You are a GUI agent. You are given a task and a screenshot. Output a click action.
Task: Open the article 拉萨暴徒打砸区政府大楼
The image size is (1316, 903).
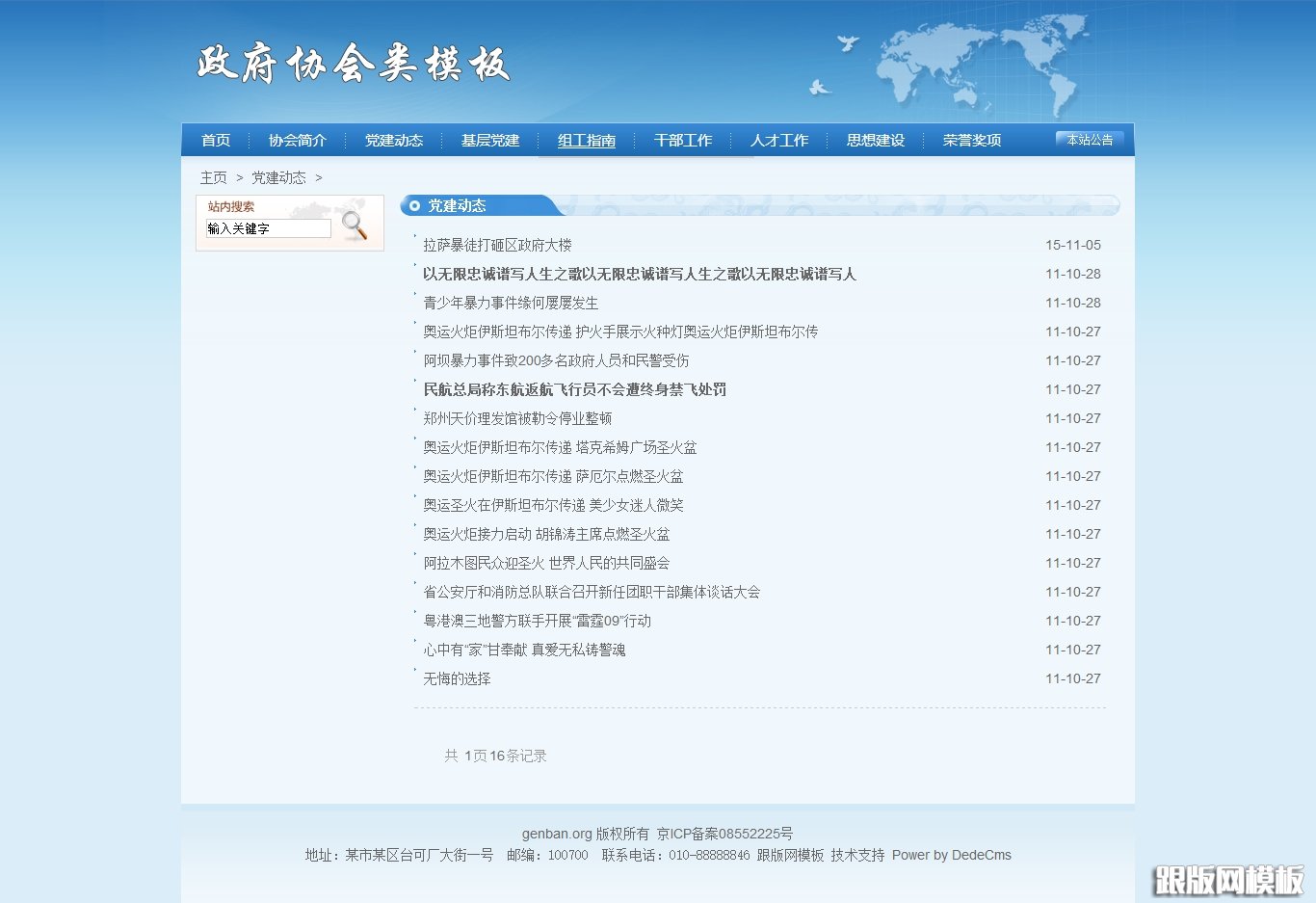[x=496, y=245]
